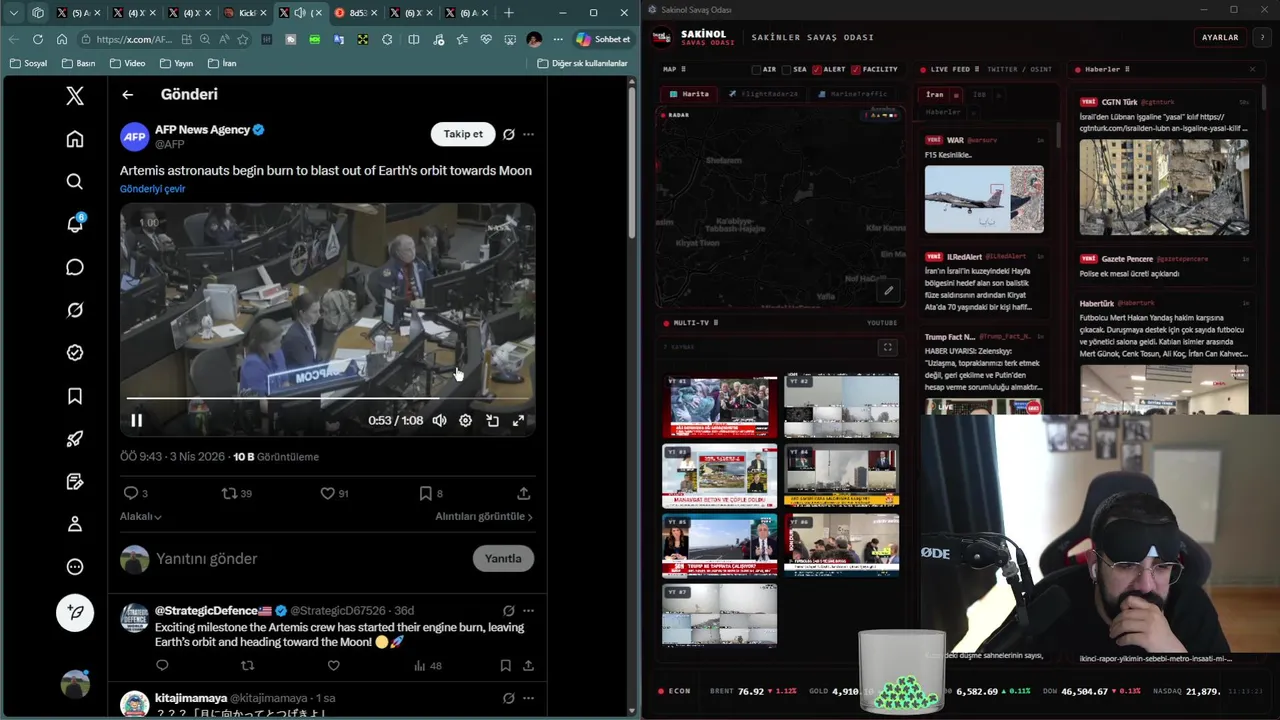
Task: Open X messages chat icon
Action: pos(75,267)
